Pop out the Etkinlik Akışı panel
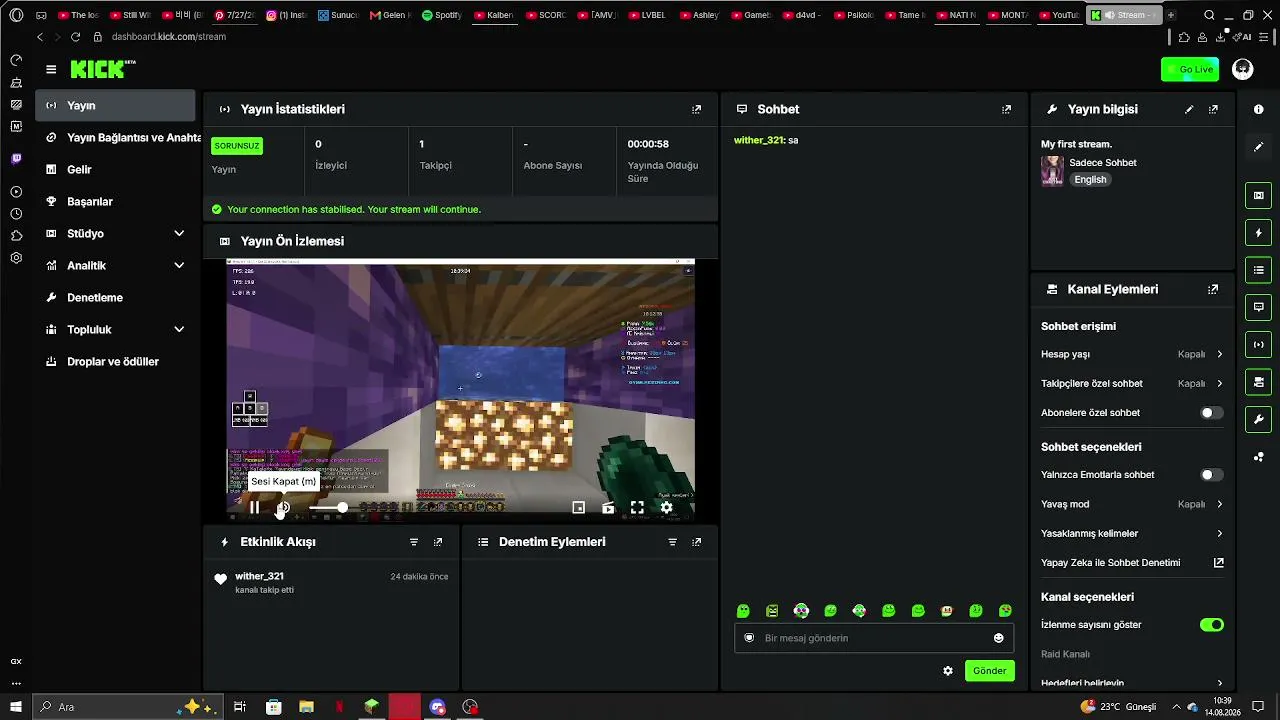Screen dimensions: 1280x720 438,542
